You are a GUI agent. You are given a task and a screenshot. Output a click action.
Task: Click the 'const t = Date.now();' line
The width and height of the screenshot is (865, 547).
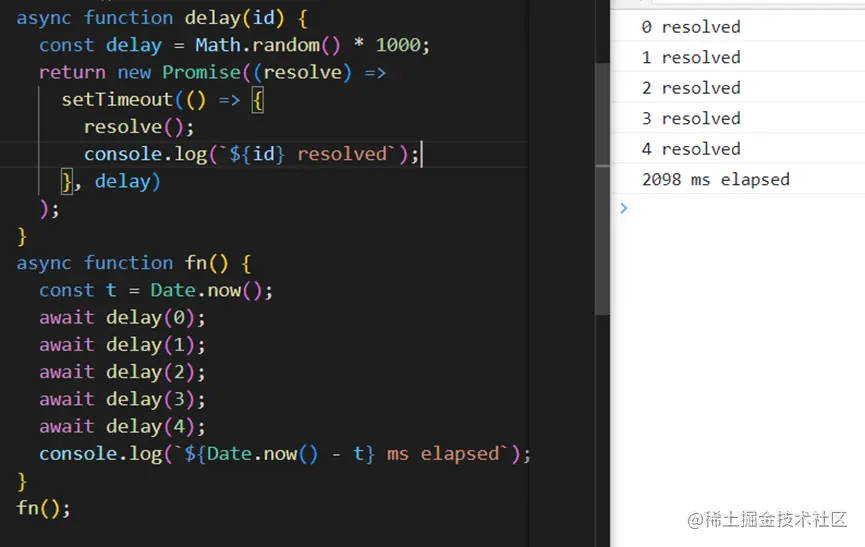[156, 291]
